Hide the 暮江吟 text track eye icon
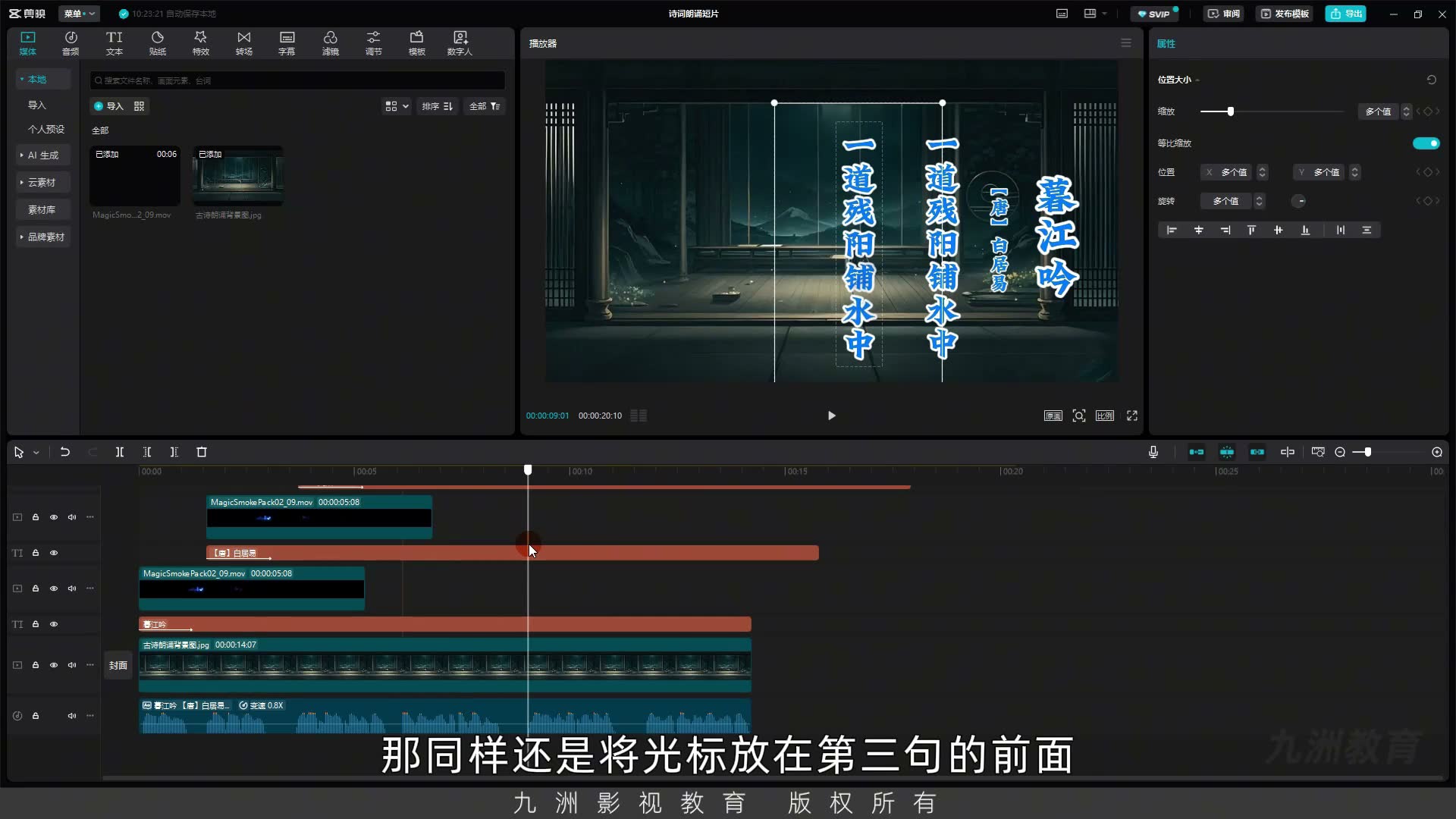Image resolution: width=1456 pixels, height=819 pixels. click(54, 624)
